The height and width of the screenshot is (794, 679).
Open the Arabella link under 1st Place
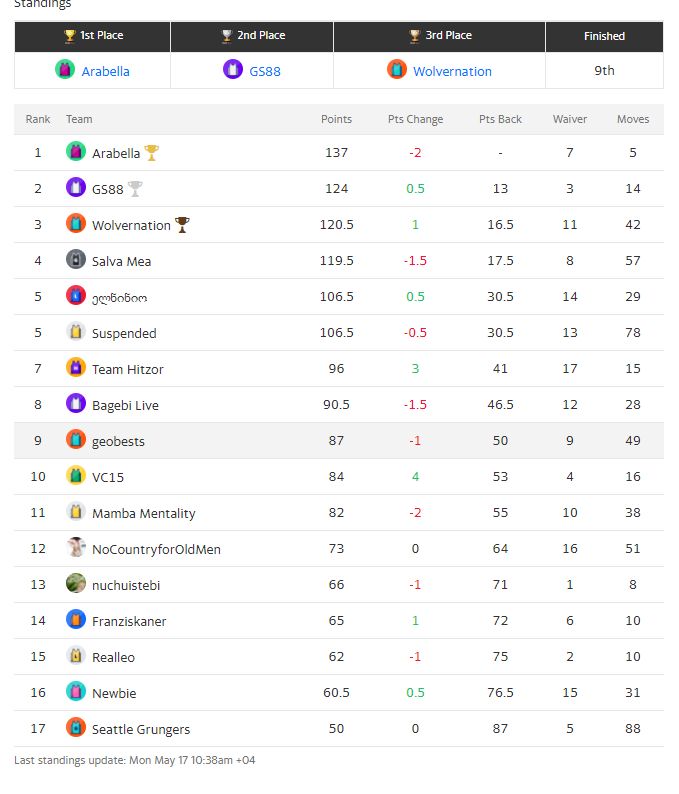click(x=105, y=71)
